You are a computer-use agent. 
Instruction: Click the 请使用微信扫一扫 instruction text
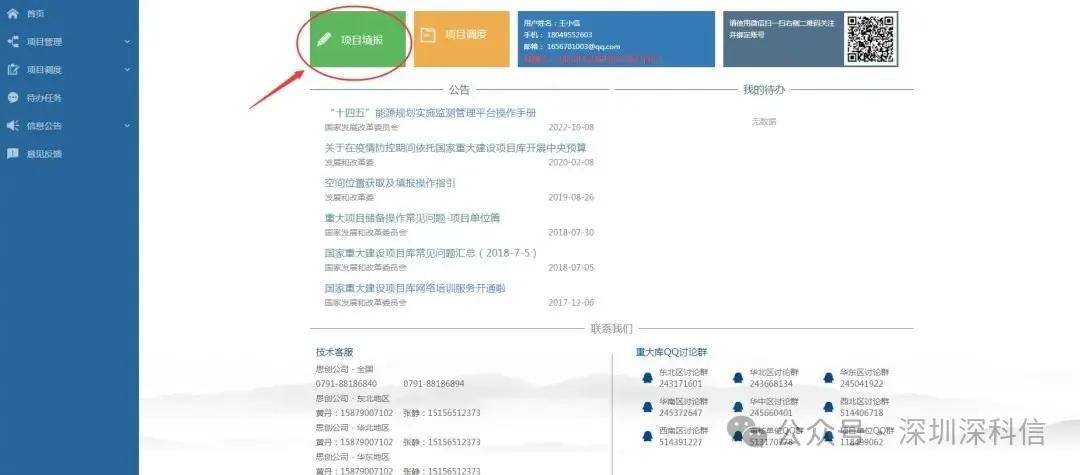782,28
